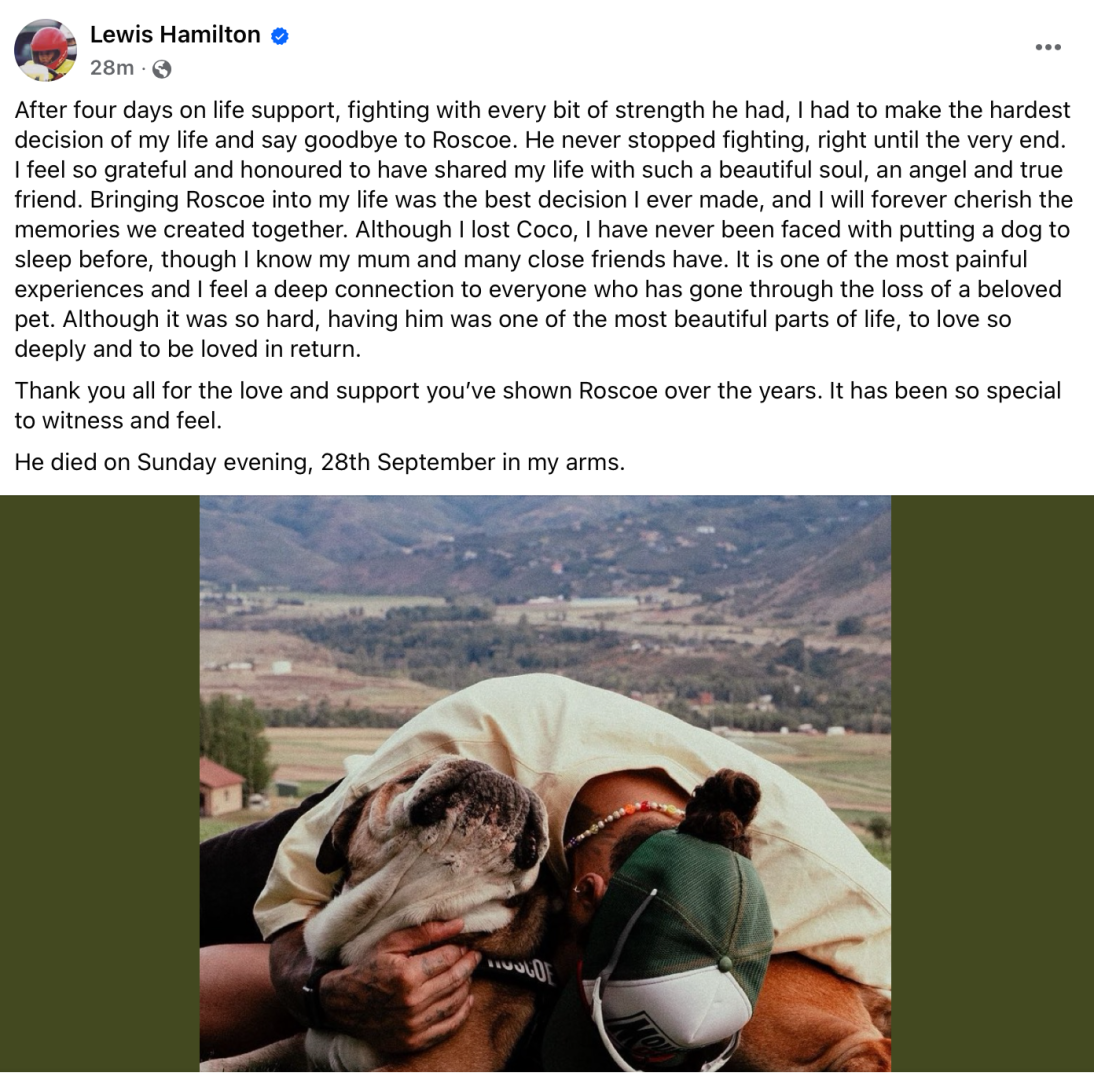The width and height of the screenshot is (1094, 1080).
Task: Click the "Thank you all" paragraph
Action: [538, 405]
